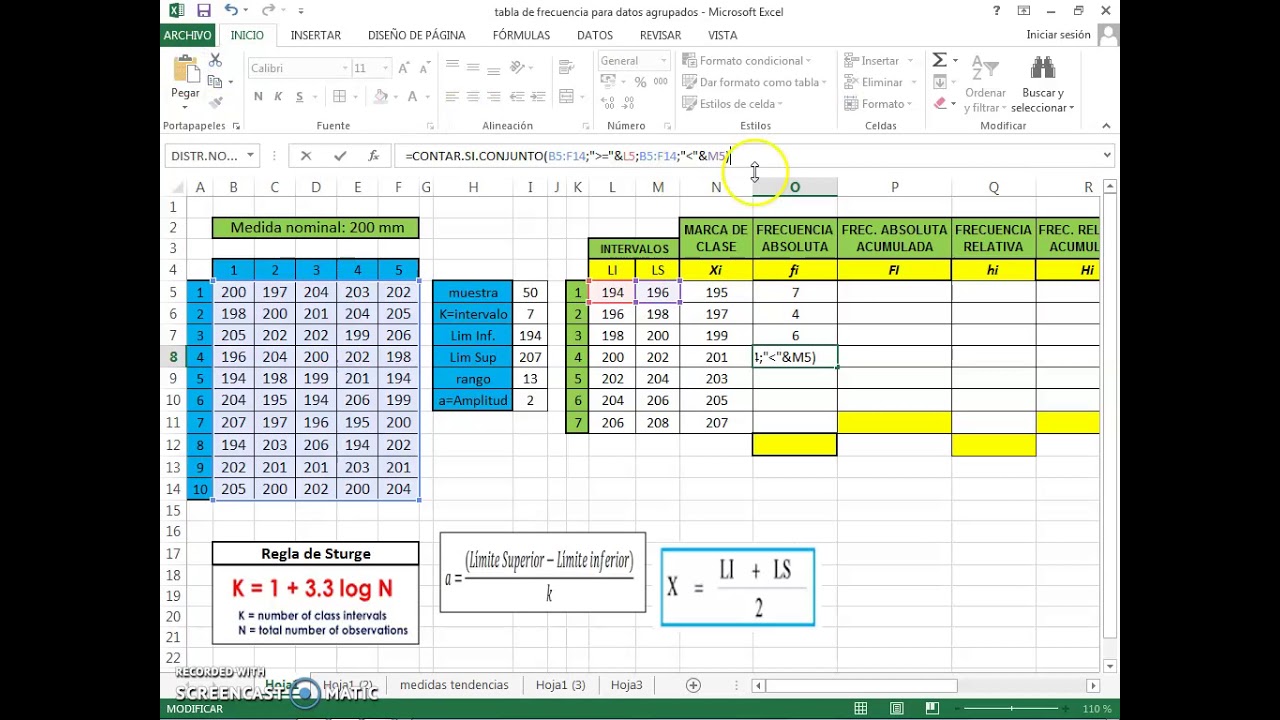This screenshot has width=1280, height=720.
Task: Click the Cut scissors icon
Action: (x=215, y=61)
